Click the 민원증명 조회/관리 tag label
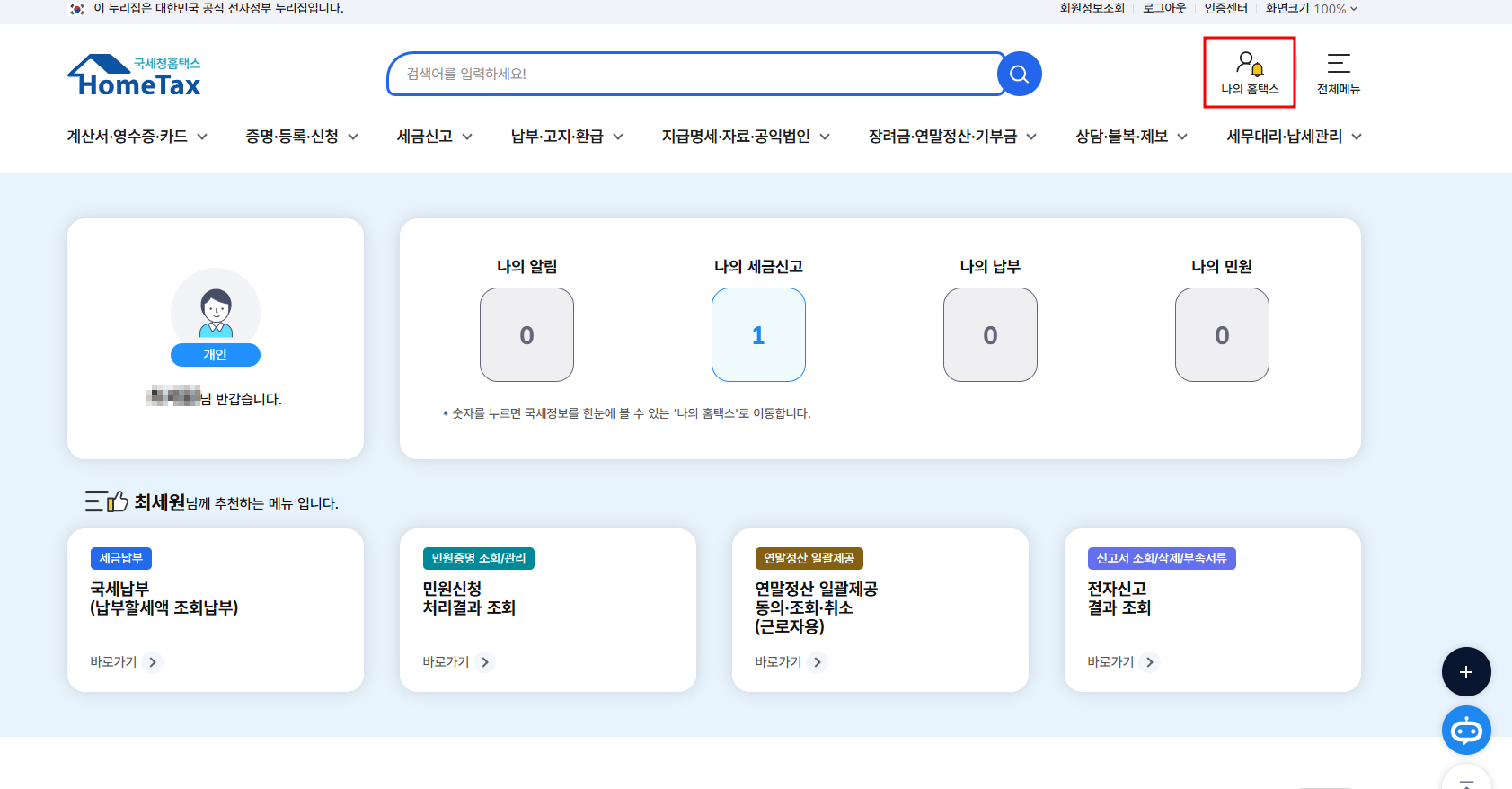 pyautogui.click(x=479, y=558)
